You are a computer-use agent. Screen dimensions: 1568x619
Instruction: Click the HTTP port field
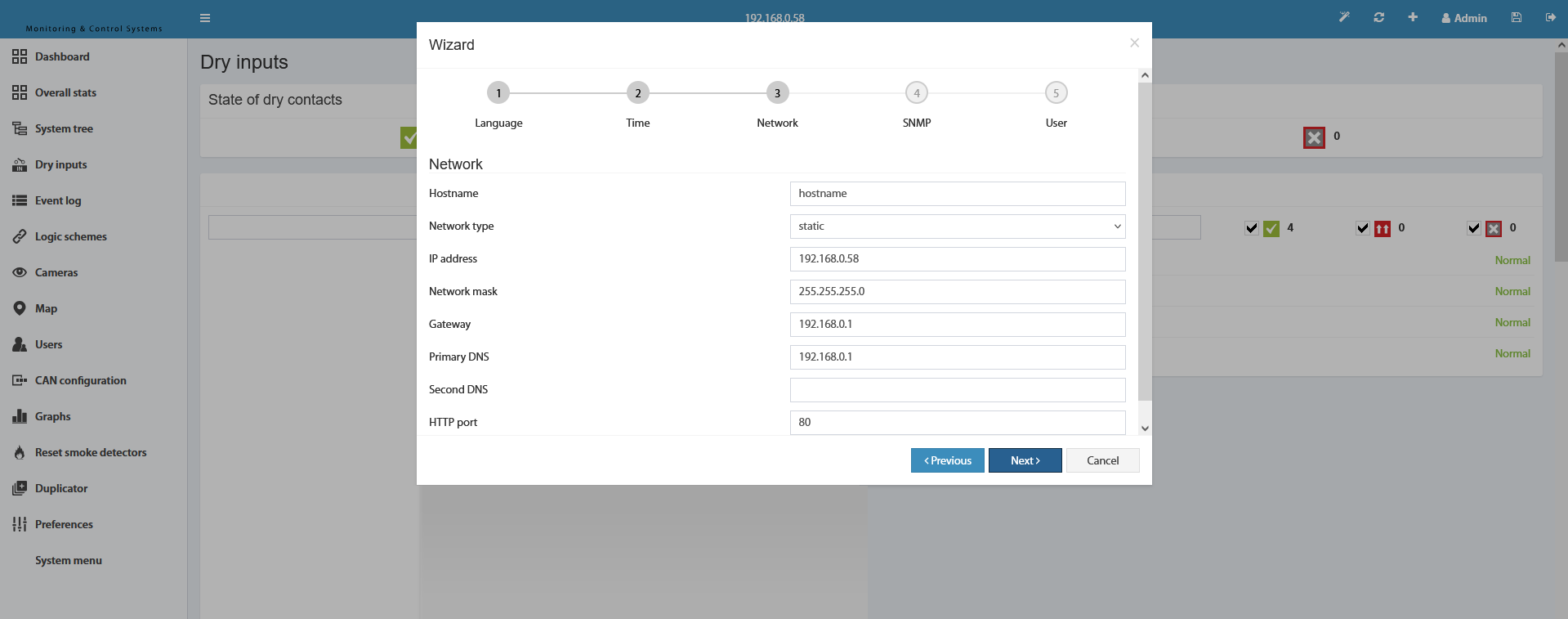click(x=958, y=423)
